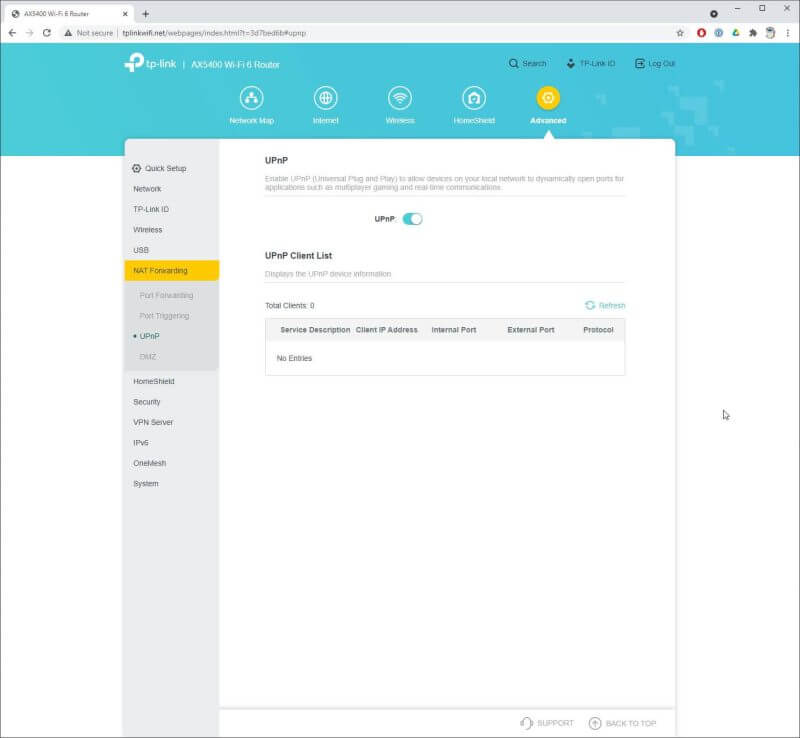Select Port Triggering submenu item
Viewport: 800px width, 738px height.
pyautogui.click(x=164, y=315)
